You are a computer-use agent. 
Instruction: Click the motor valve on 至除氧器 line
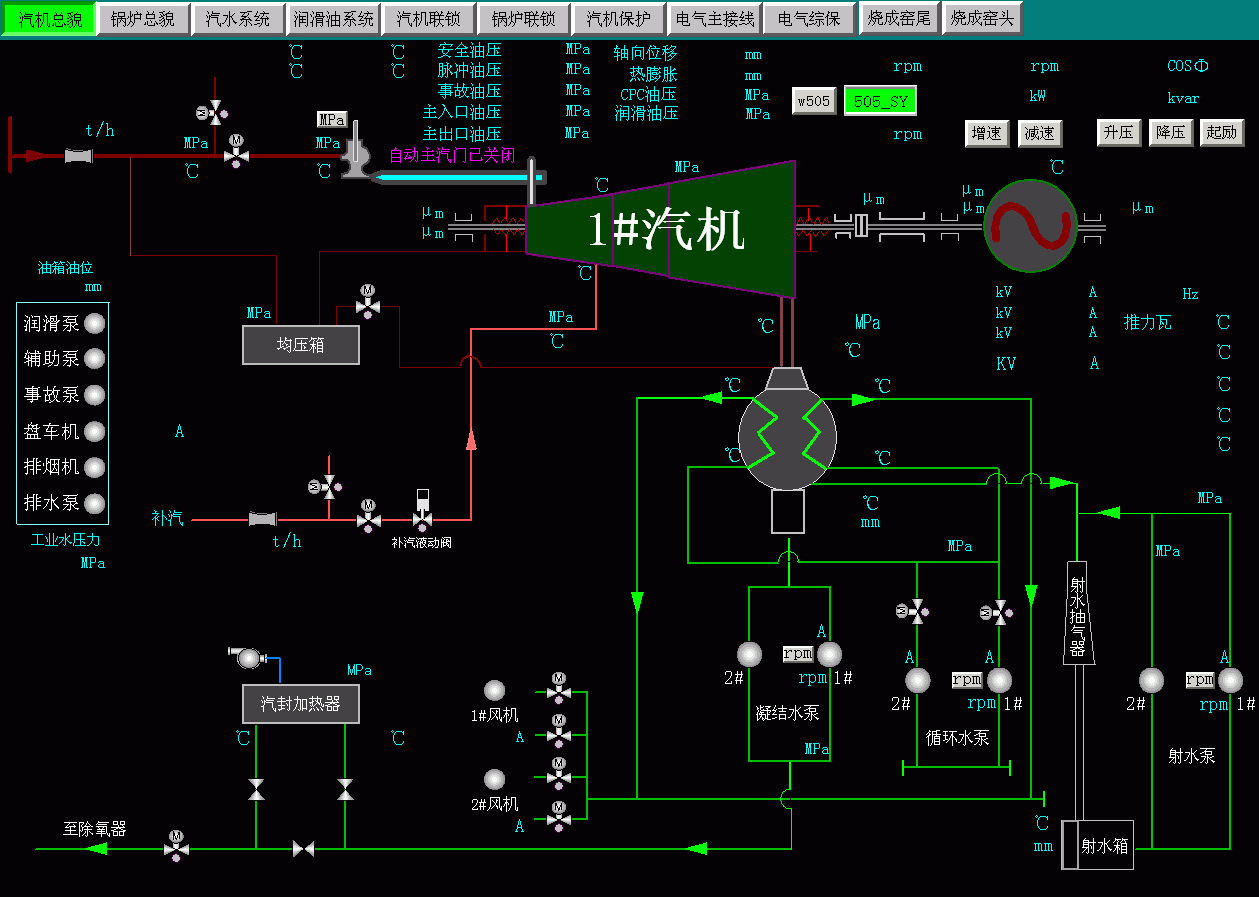click(176, 845)
